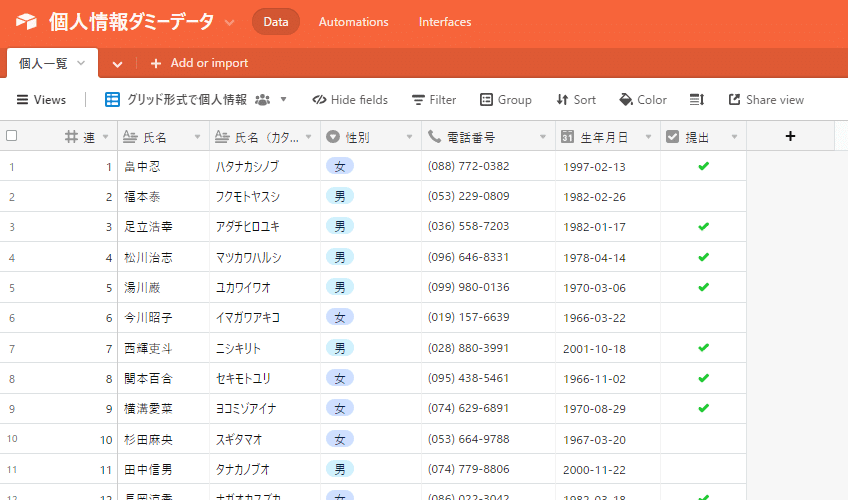Open the Automations tab

[353, 22]
